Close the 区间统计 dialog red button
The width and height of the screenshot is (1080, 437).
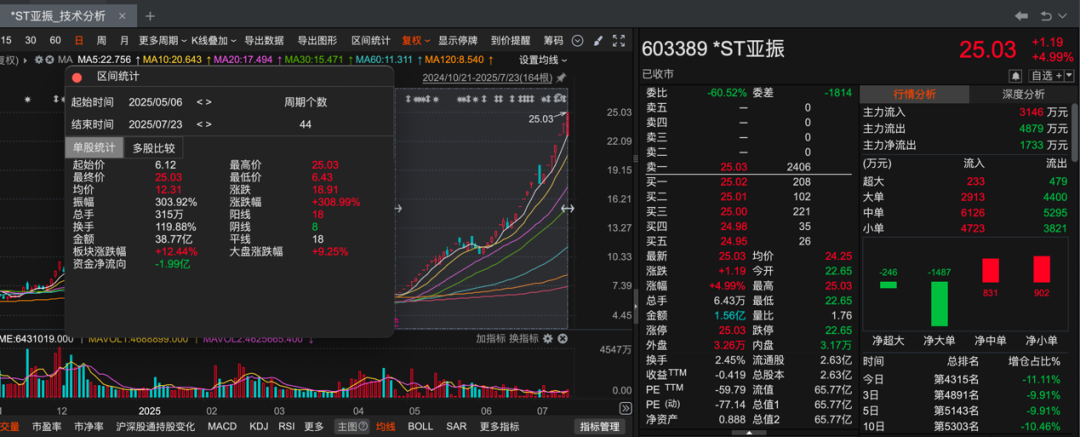pos(77,77)
